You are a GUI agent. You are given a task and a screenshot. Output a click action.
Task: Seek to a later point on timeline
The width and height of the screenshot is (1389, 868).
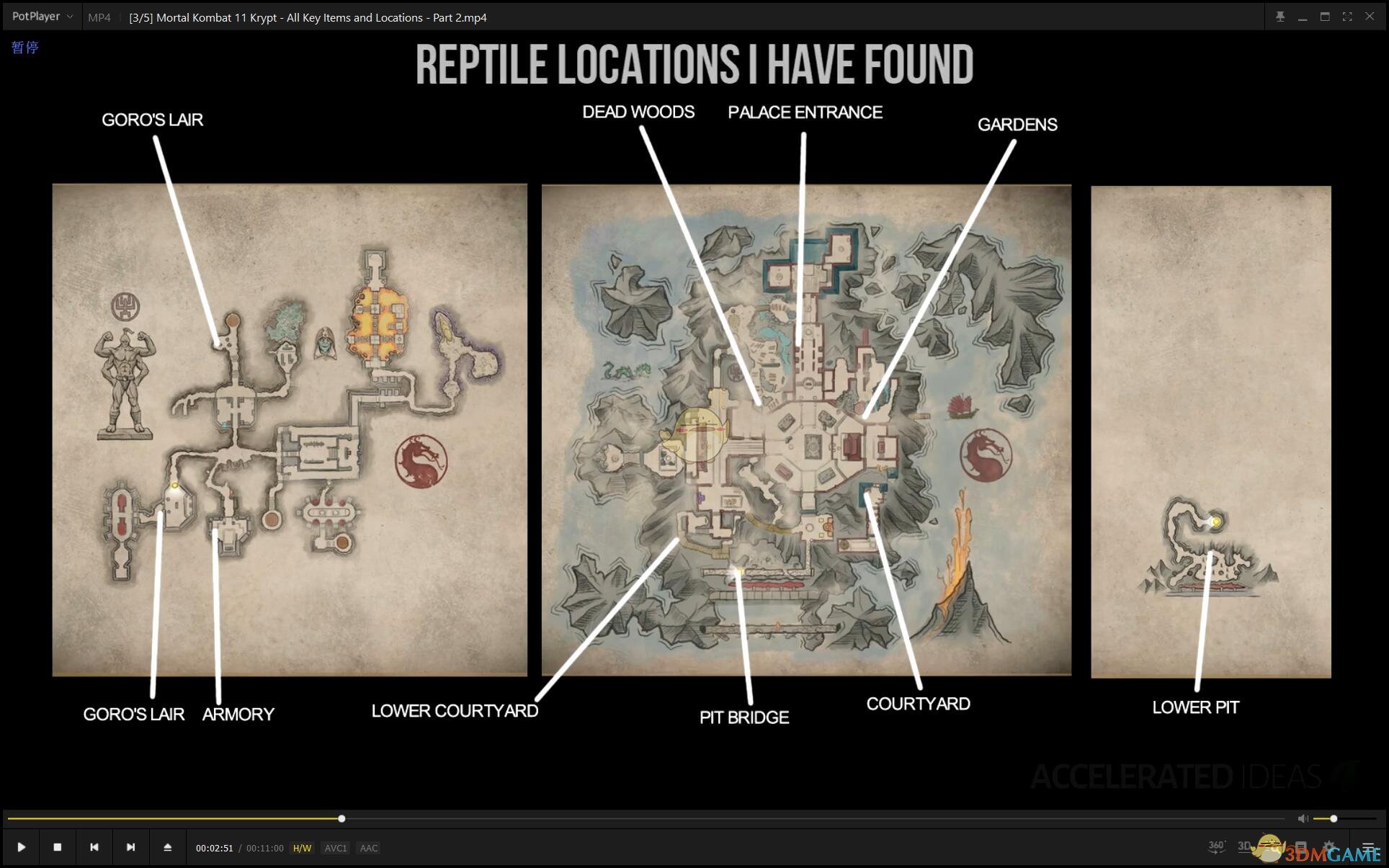tap(814, 818)
